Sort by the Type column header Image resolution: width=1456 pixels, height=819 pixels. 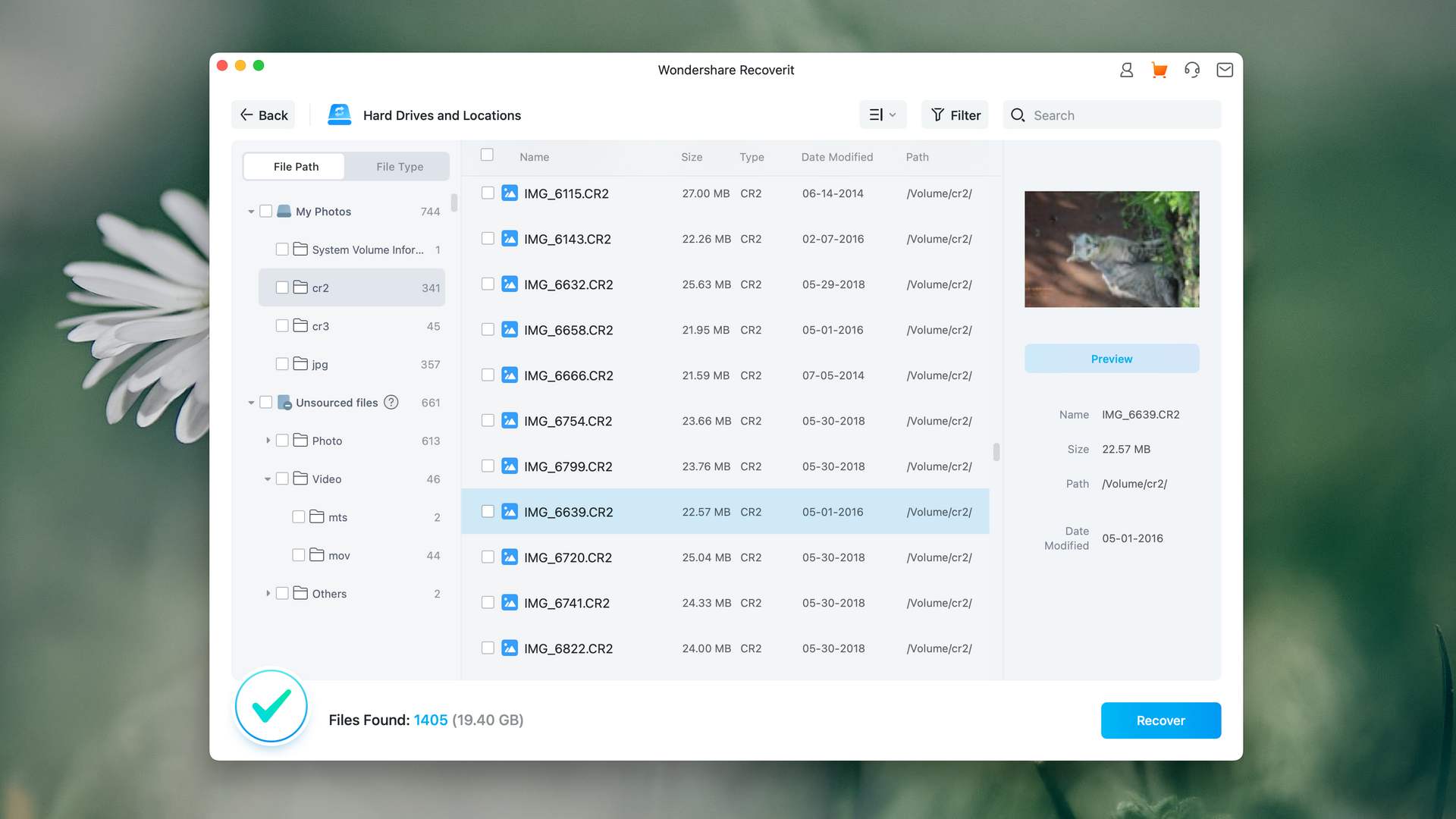pos(752,157)
